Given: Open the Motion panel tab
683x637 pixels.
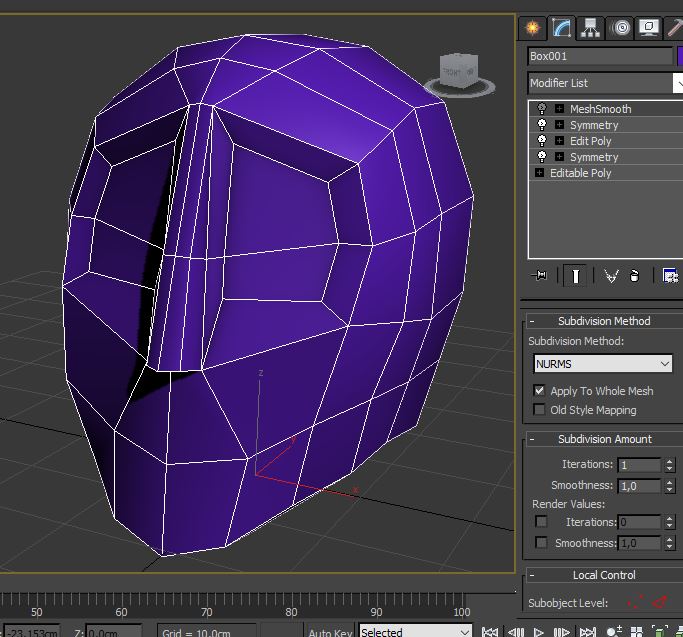Looking at the screenshot, I should coord(621,28).
